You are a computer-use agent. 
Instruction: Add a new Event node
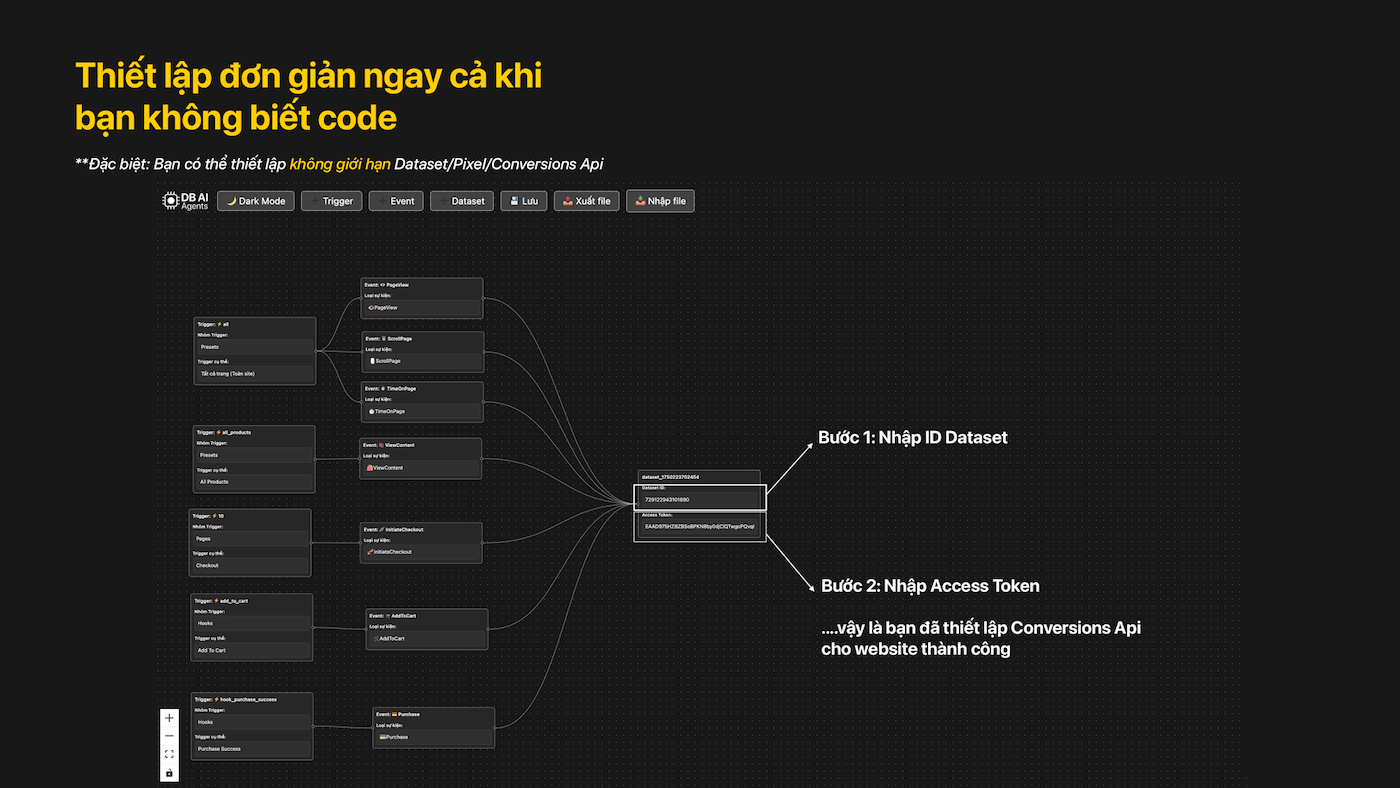[395, 201]
